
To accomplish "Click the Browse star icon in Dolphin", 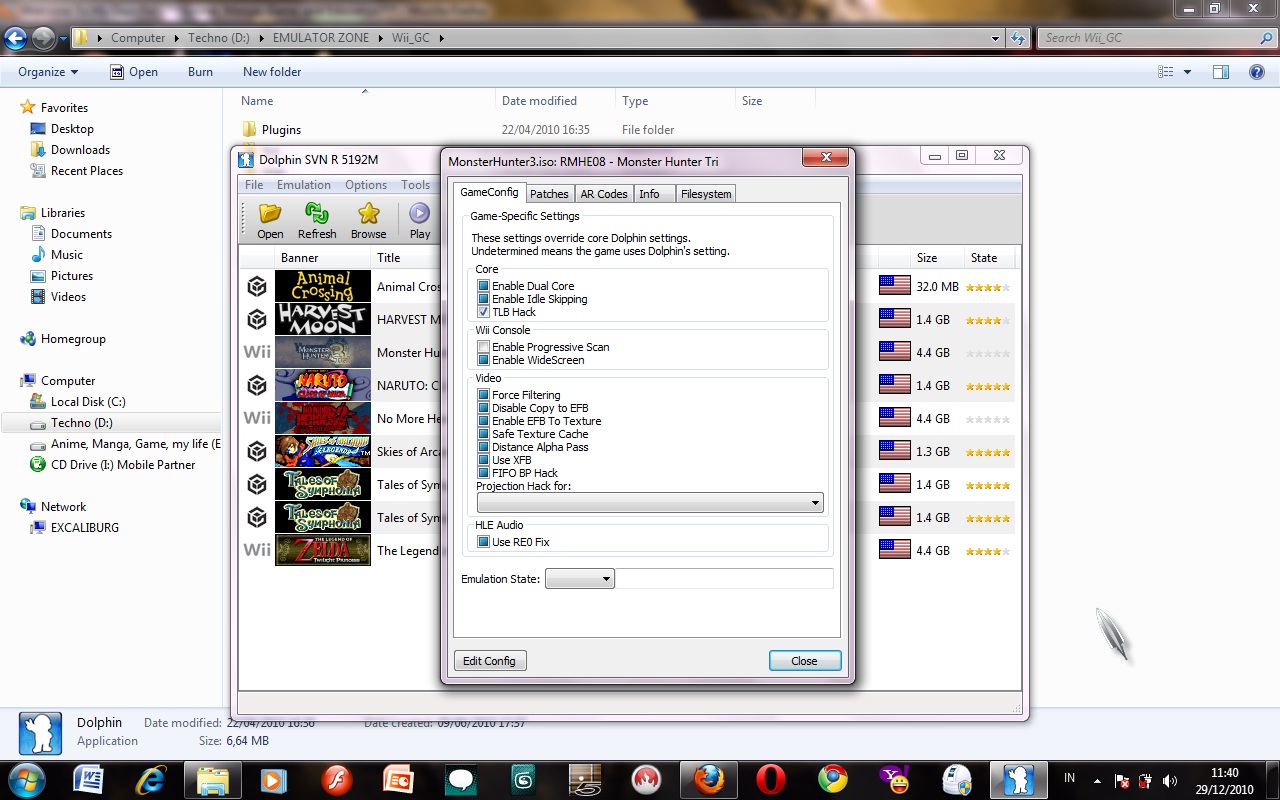I will coord(368,220).
